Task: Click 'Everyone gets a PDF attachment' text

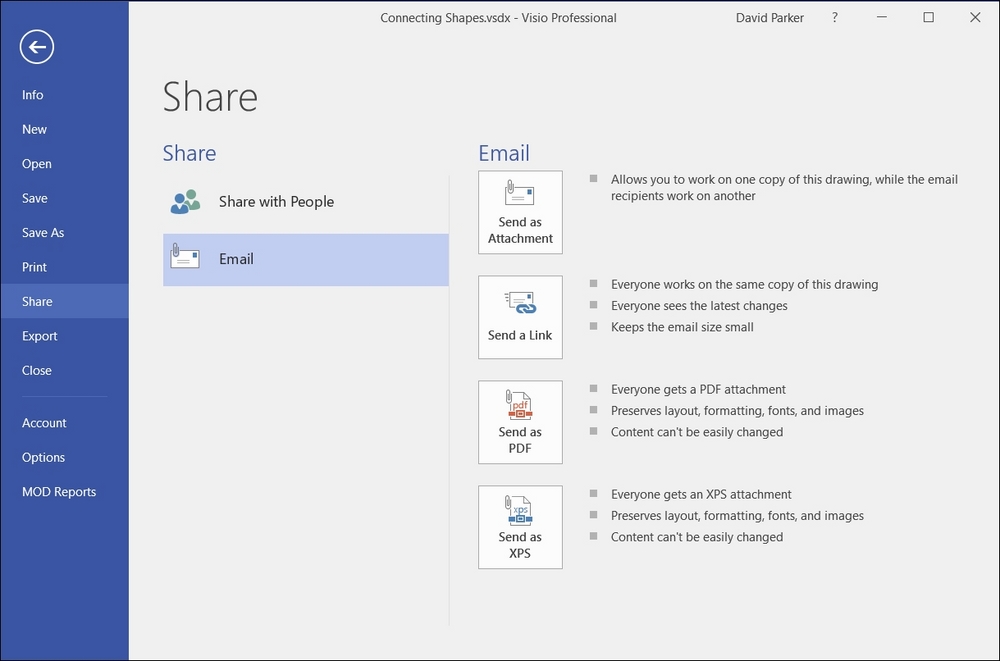Action: point(698,389)
